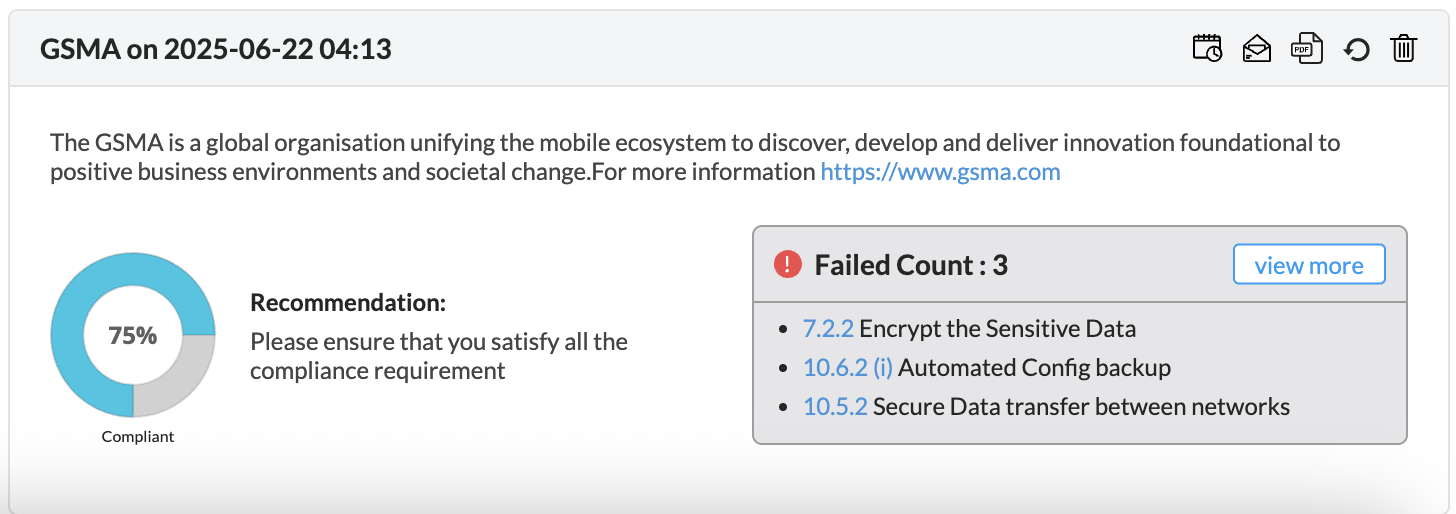Open rule 10.6.2 (i) link

coord(847,368)
